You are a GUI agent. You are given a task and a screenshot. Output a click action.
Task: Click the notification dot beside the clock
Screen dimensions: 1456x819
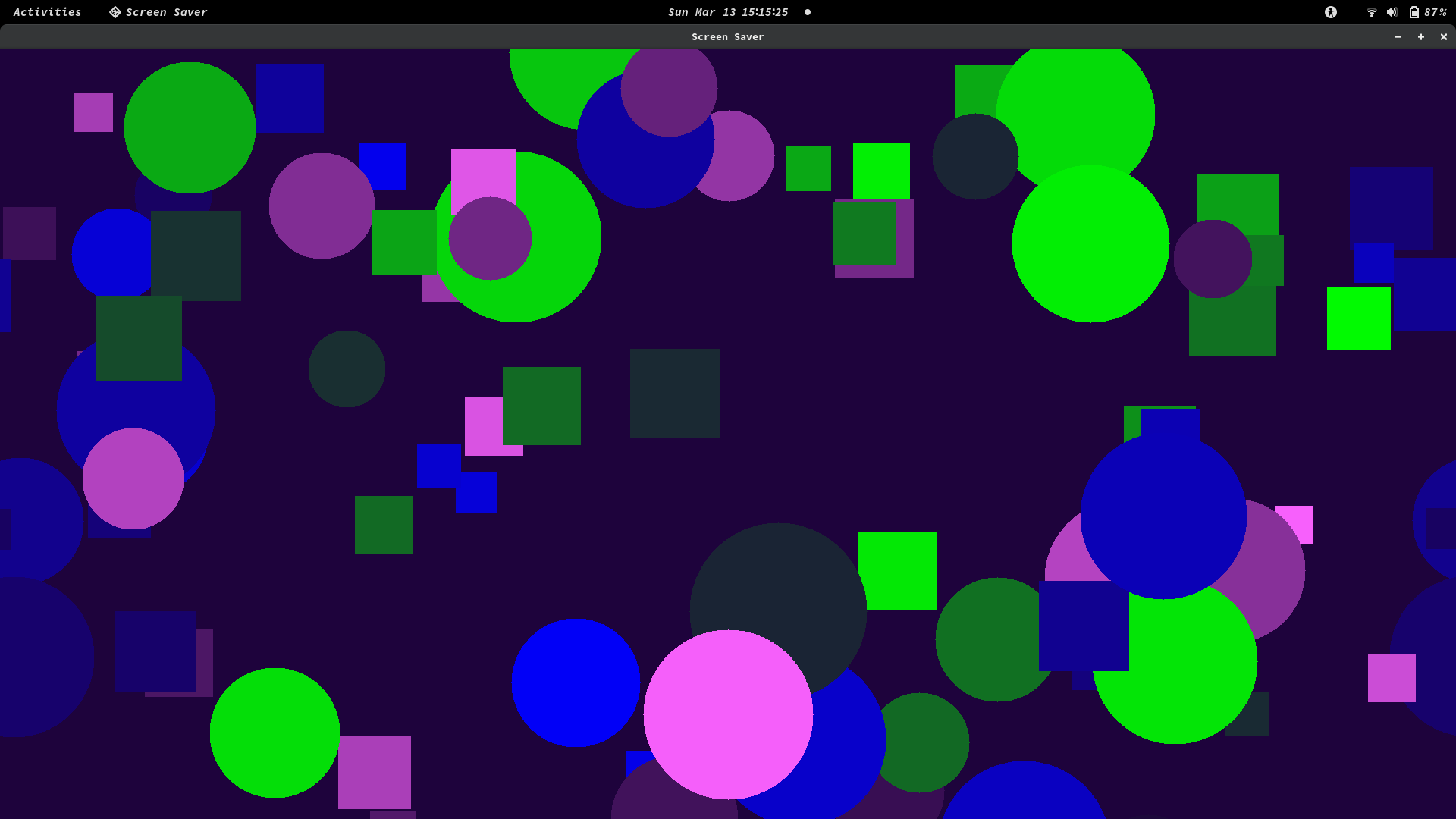click(808, 12)
